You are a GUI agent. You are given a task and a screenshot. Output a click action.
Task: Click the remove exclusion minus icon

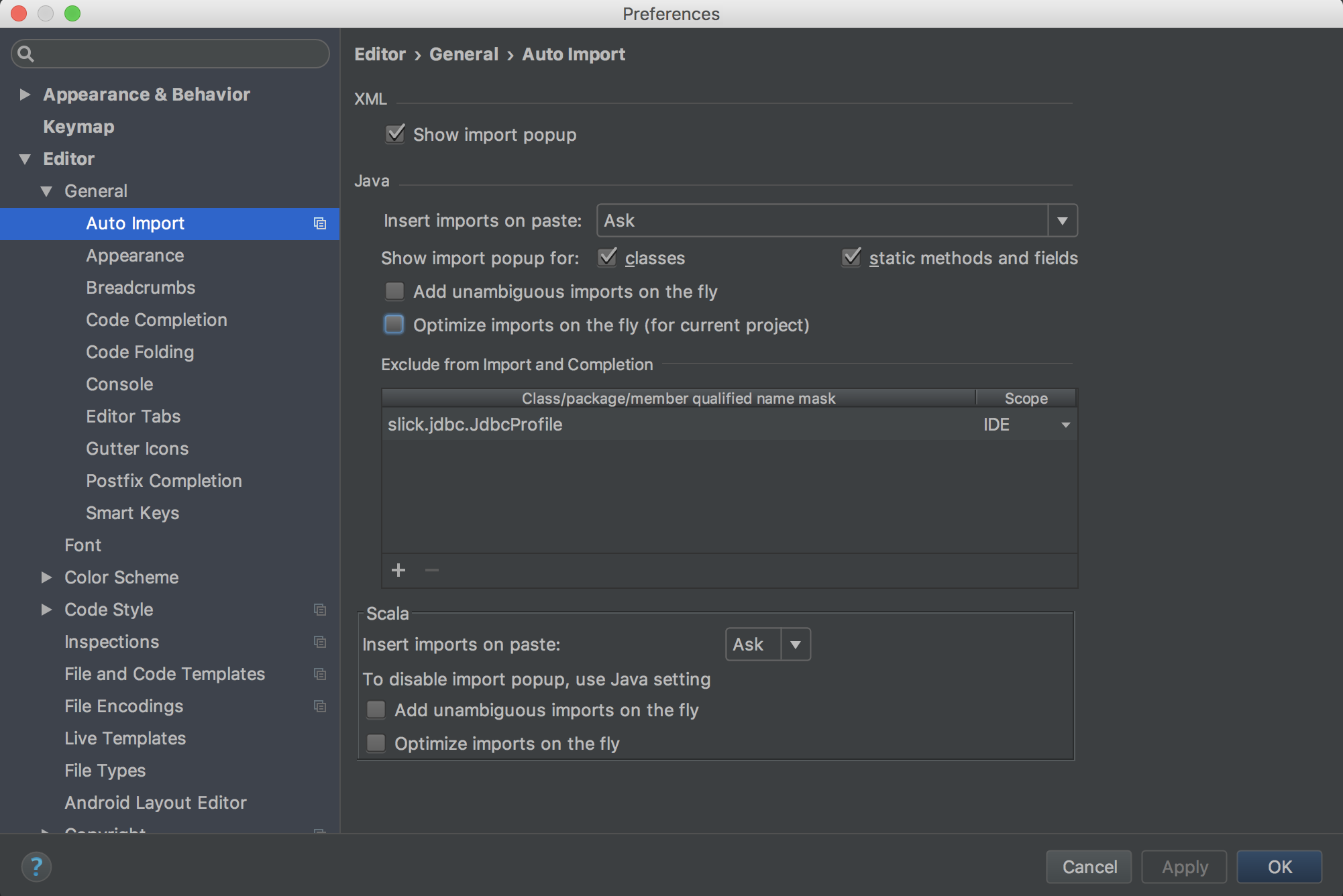tap(432, 570)
